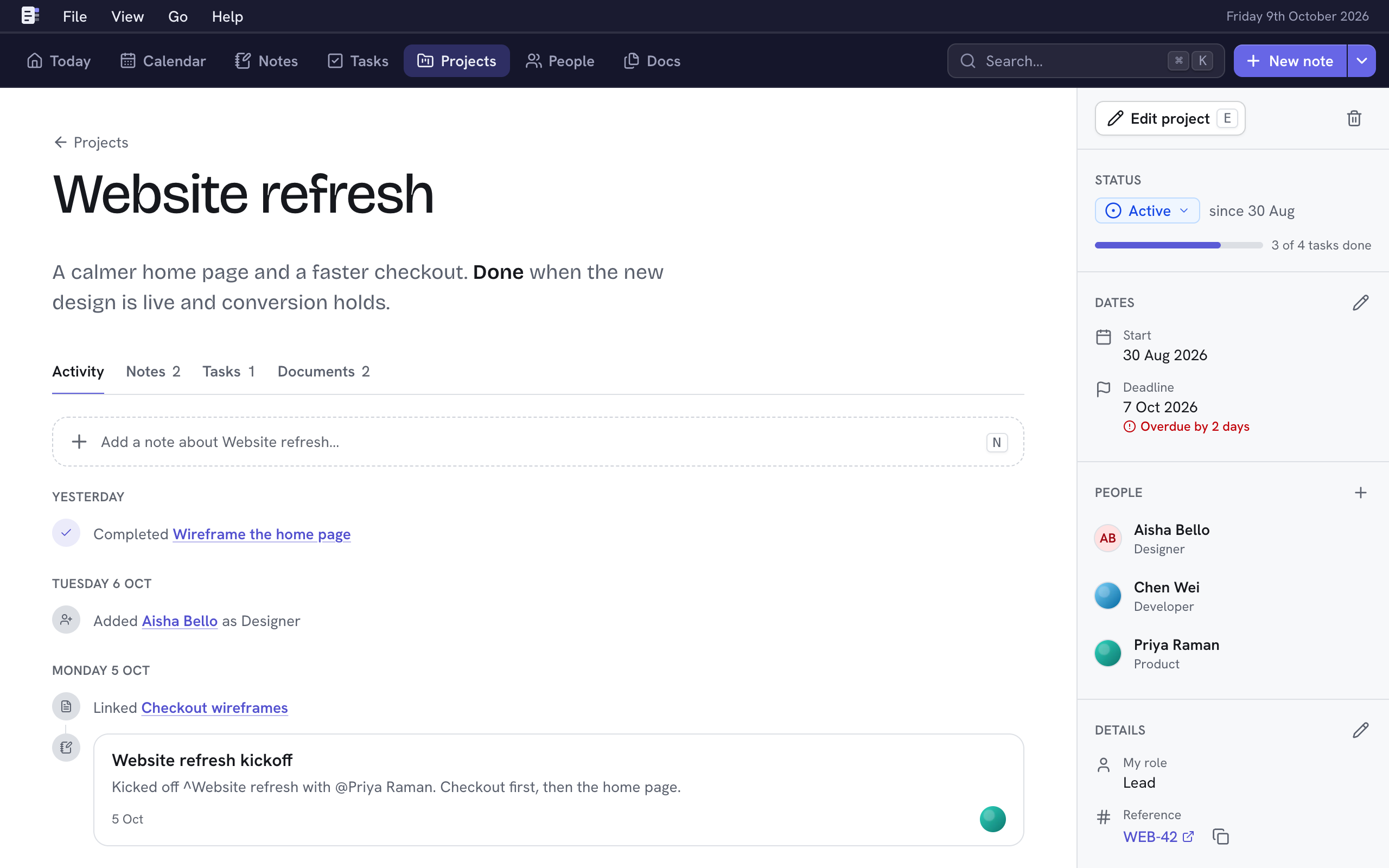
Task: Click the search magnifier icon
Action: point(968,61)
